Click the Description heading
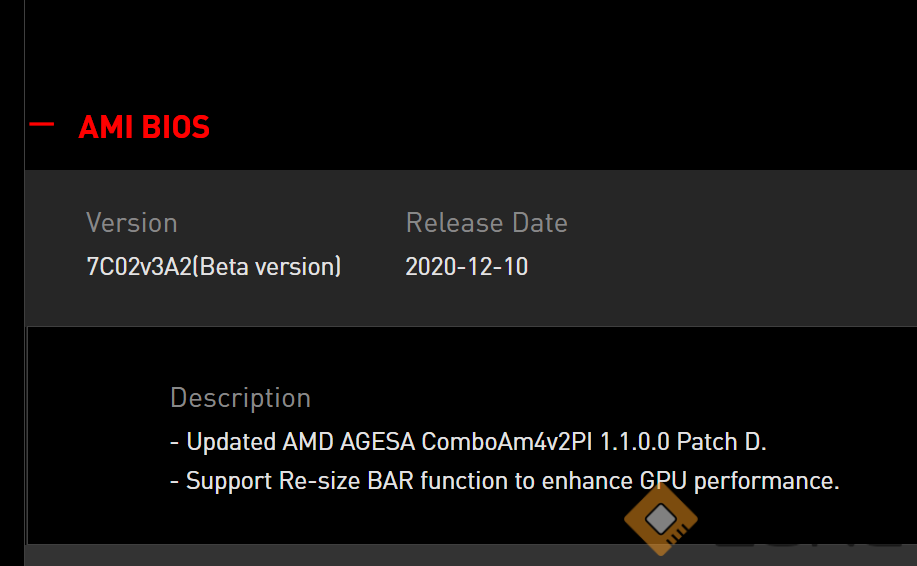Image resolution: width=917 pixels, height=566 pixels. [240, 398]
